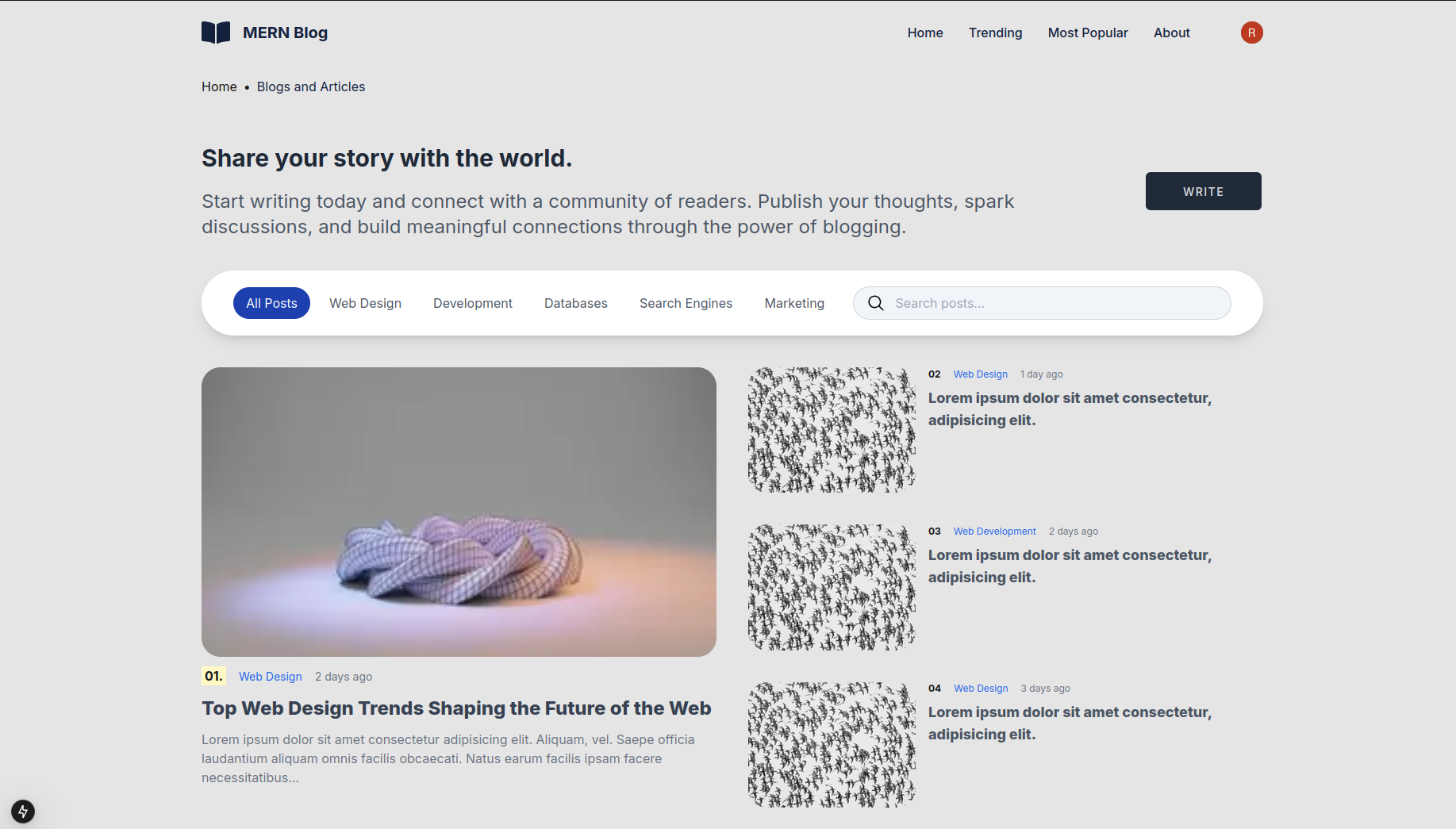Open thumbnail image of post 04
1456x829 pixels.
(832, 745)
